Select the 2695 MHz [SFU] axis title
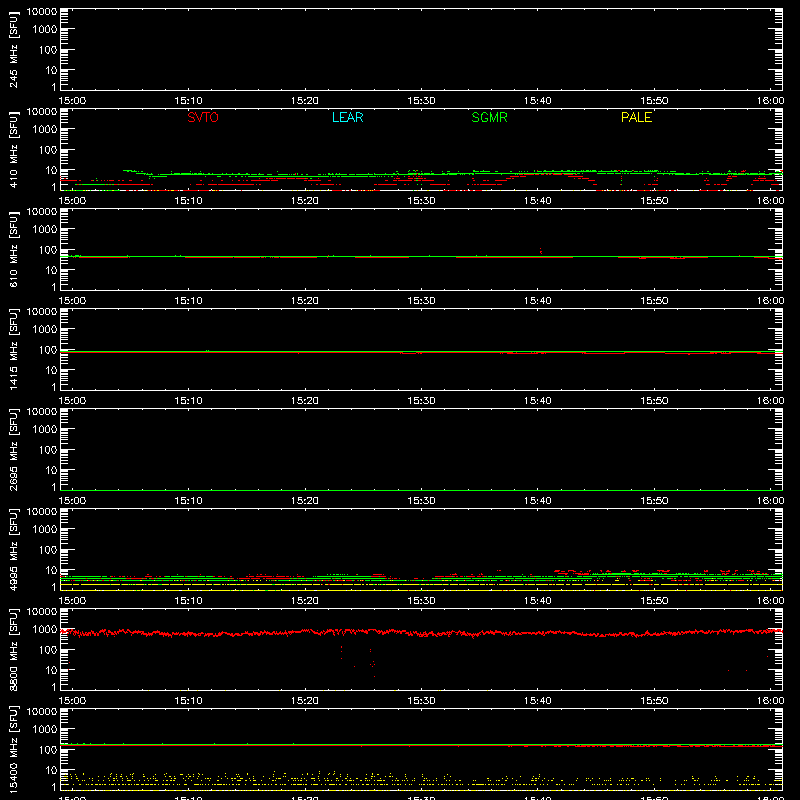The image size is (800, 800). click(13, 449)
